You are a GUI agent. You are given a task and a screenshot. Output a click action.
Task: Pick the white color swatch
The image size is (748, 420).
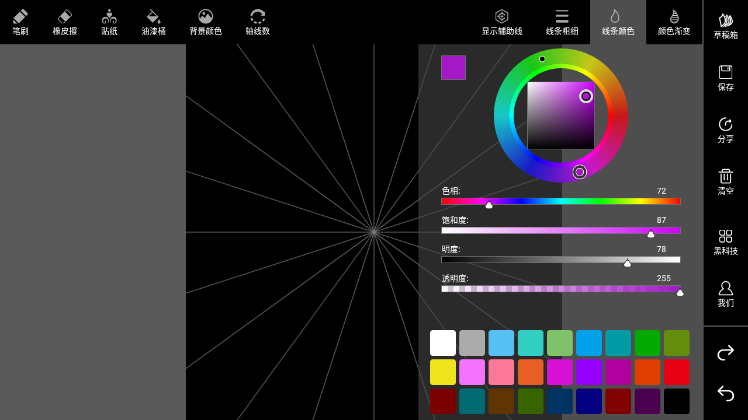point(443,343)
